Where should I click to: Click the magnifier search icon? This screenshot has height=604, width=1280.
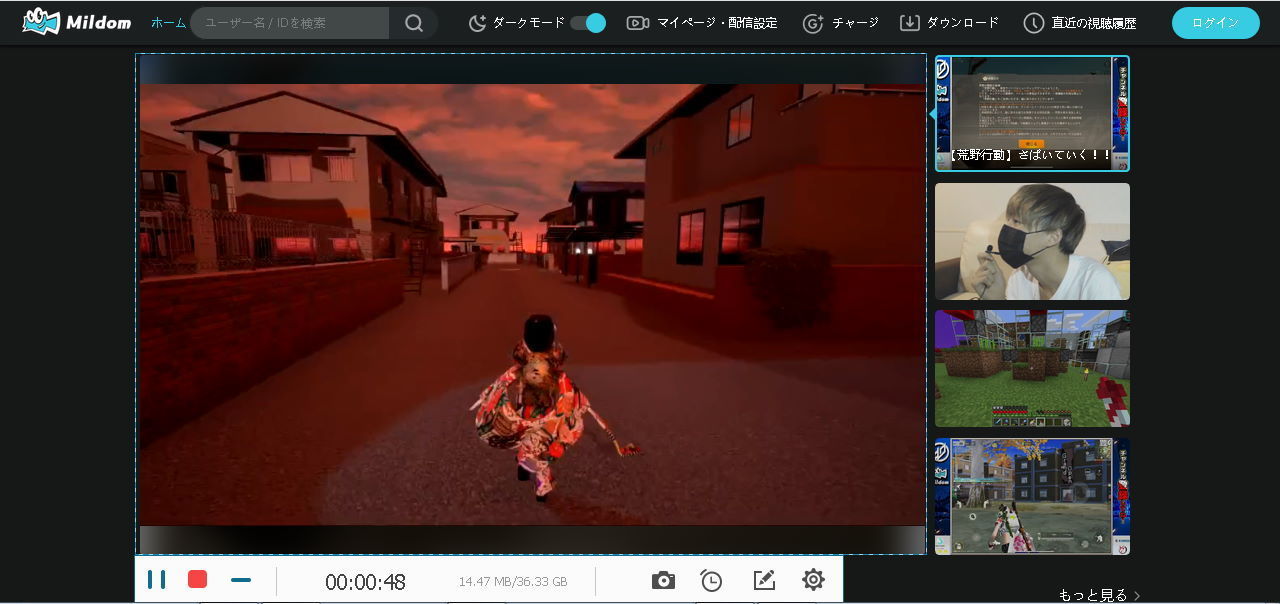point(413,23)
